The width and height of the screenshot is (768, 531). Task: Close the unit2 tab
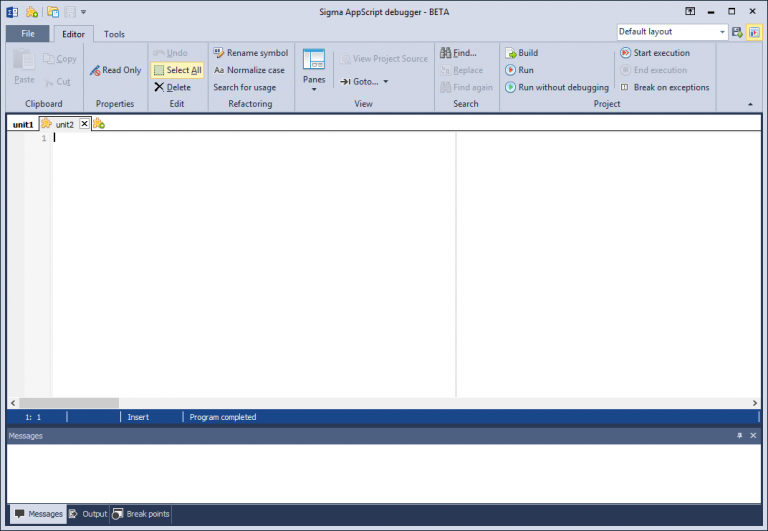click(x=84, y=124)
